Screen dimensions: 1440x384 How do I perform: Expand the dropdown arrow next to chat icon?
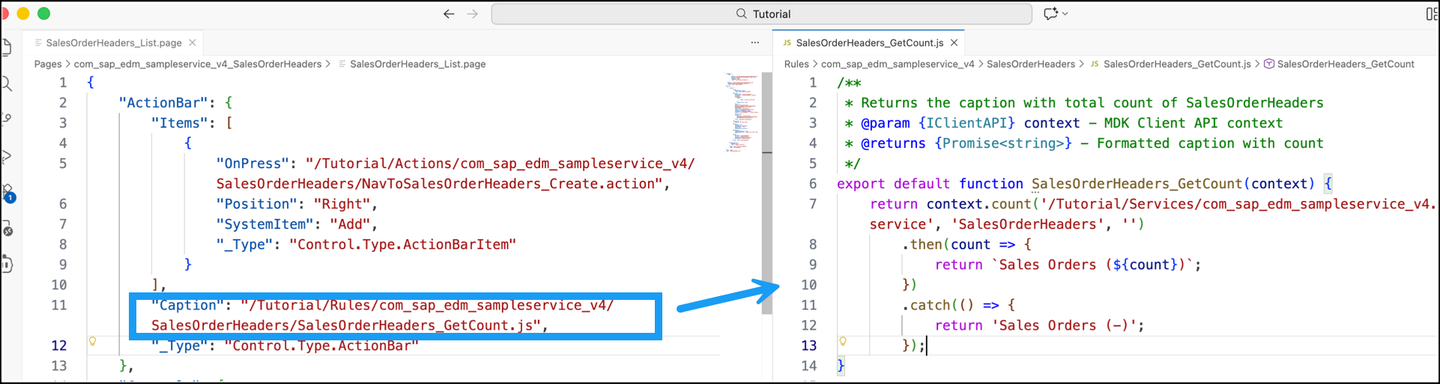coord(1065,14)
